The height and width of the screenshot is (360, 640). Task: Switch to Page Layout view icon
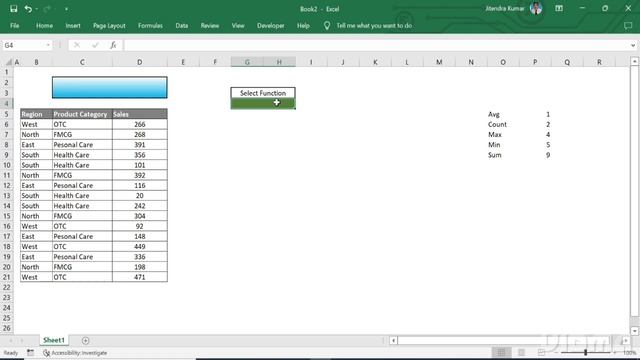click(x=521, y=352)
